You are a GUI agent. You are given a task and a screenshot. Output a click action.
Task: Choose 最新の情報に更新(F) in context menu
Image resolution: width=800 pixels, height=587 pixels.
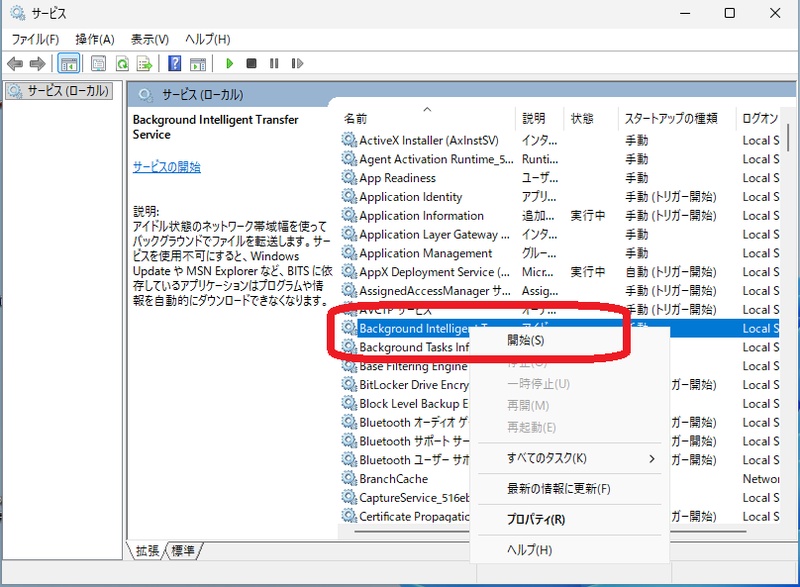(x=570, y=489)
